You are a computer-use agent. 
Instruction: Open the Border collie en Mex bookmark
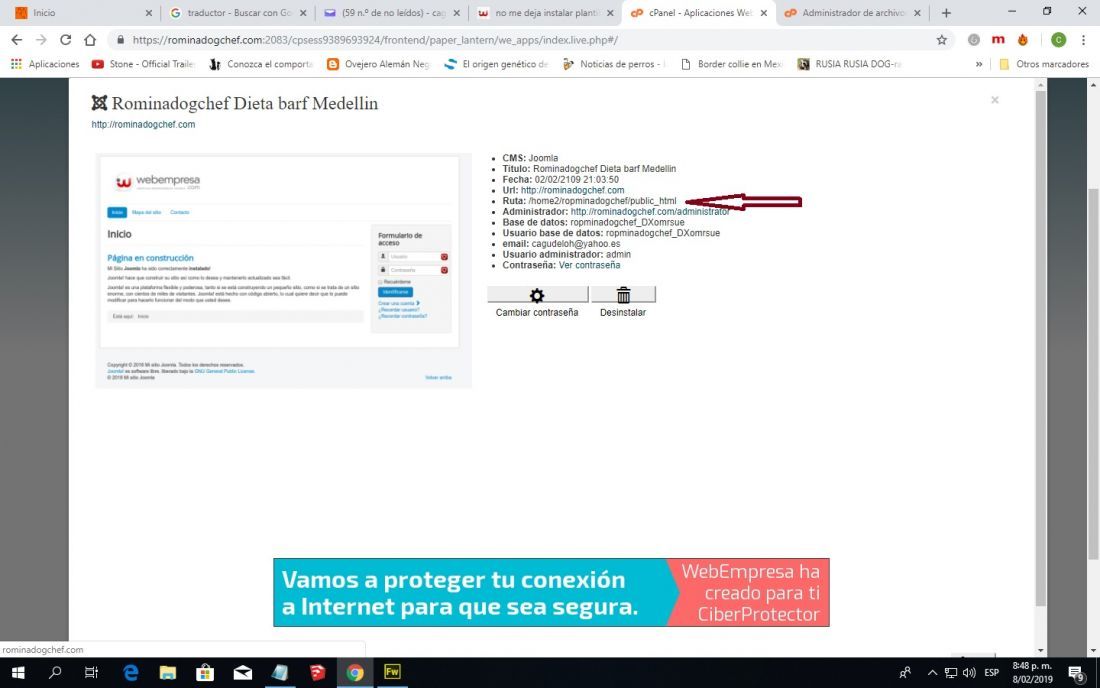click(x=731, y=64)
